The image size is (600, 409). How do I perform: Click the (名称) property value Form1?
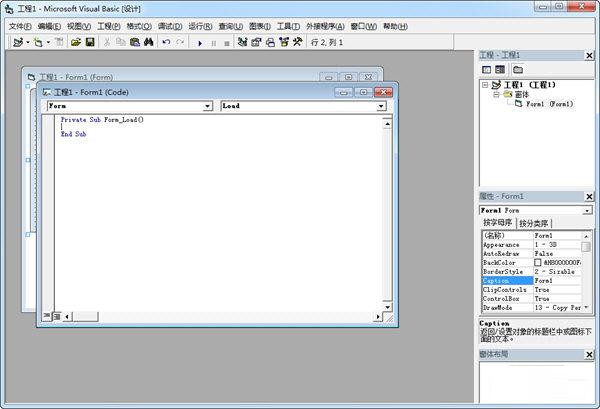[557, 235]
